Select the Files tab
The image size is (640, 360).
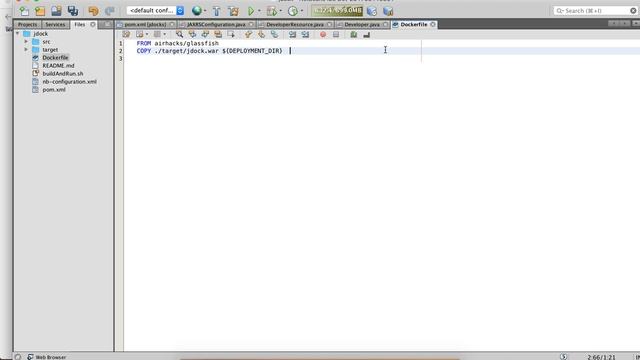[x=80, y=24]
